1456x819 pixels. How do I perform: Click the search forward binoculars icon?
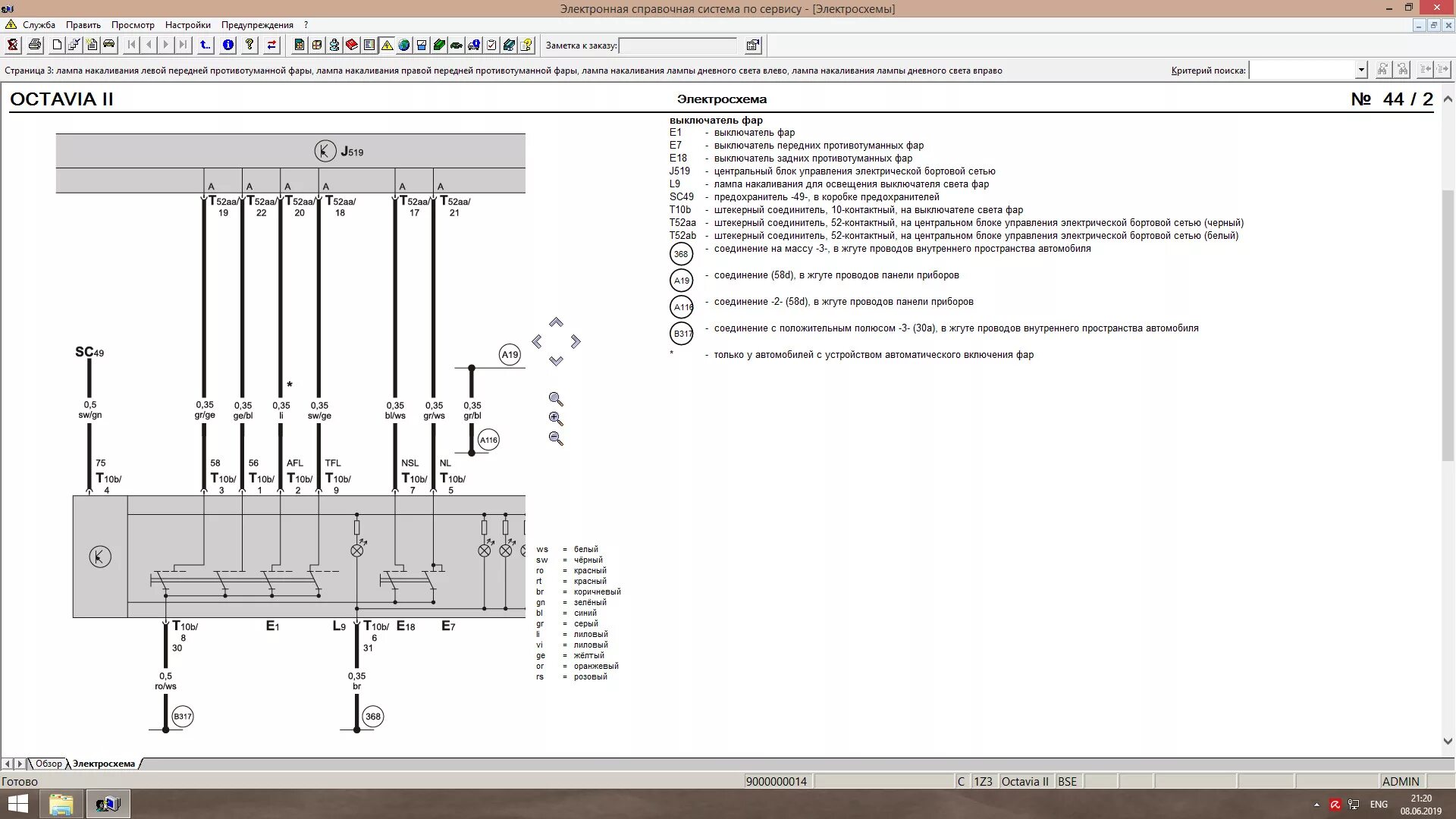[x=1383, y=70]
